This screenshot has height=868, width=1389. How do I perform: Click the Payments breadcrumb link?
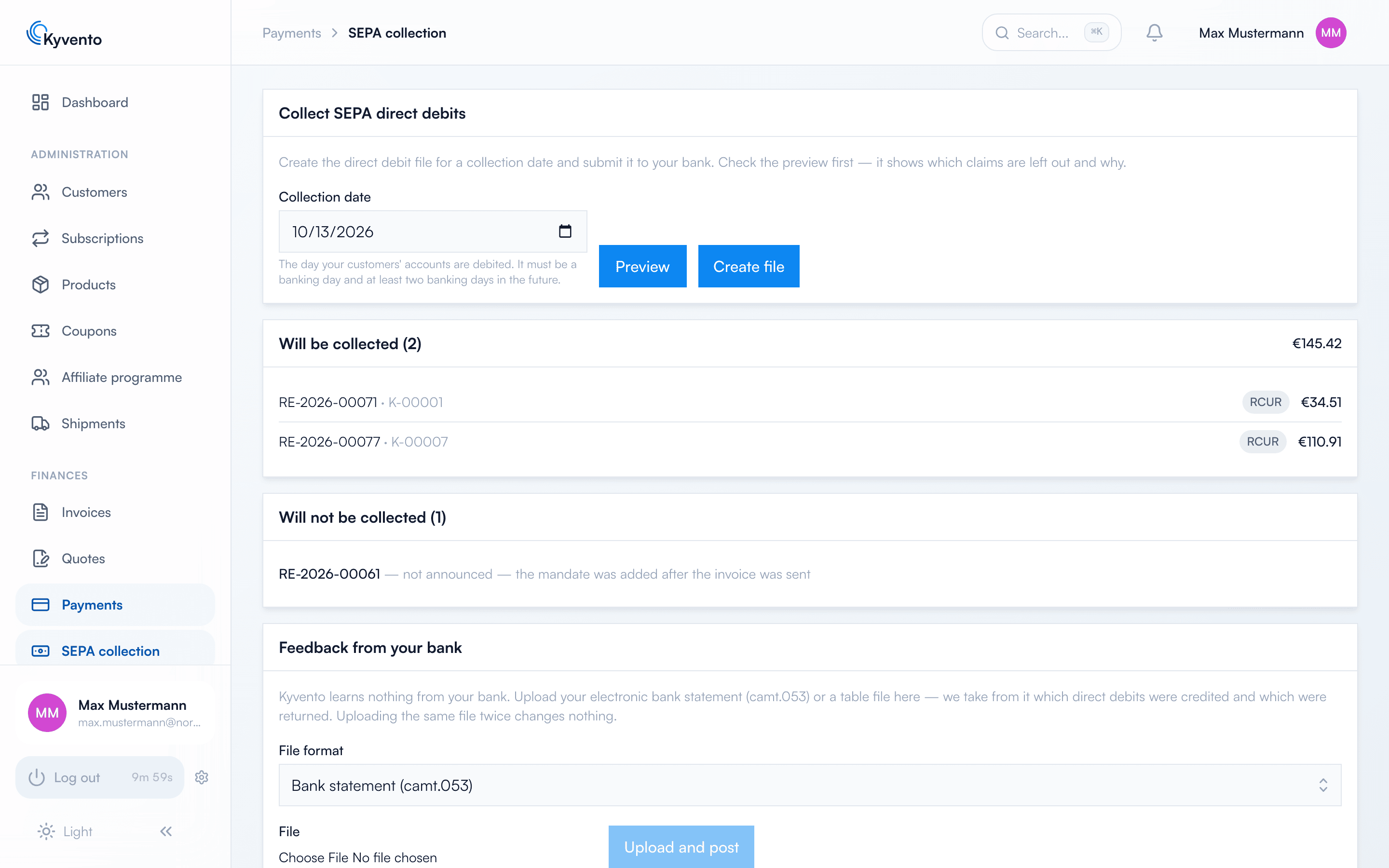point(292,33)
